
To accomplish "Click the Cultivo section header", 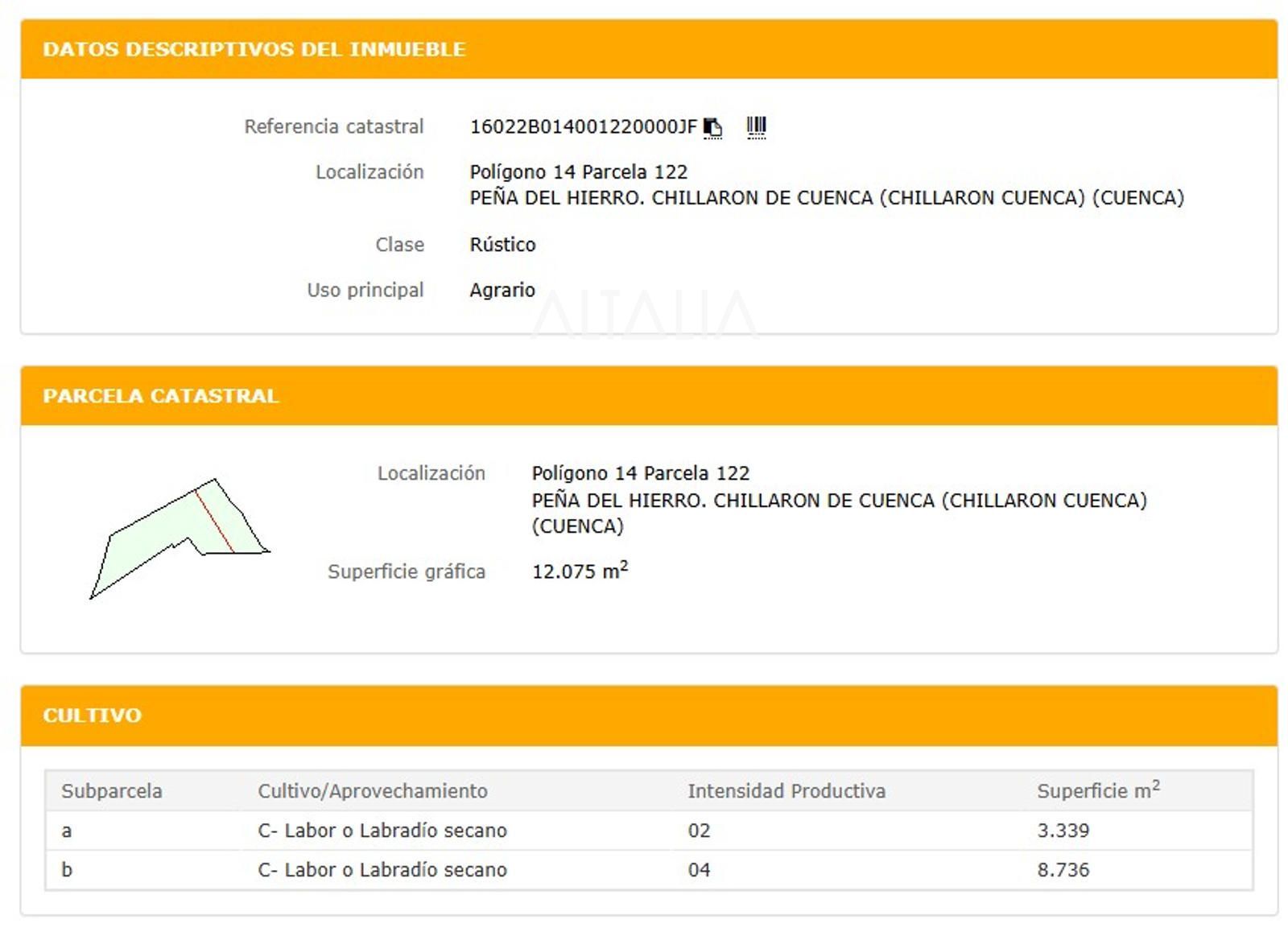I will pos(93,716).
